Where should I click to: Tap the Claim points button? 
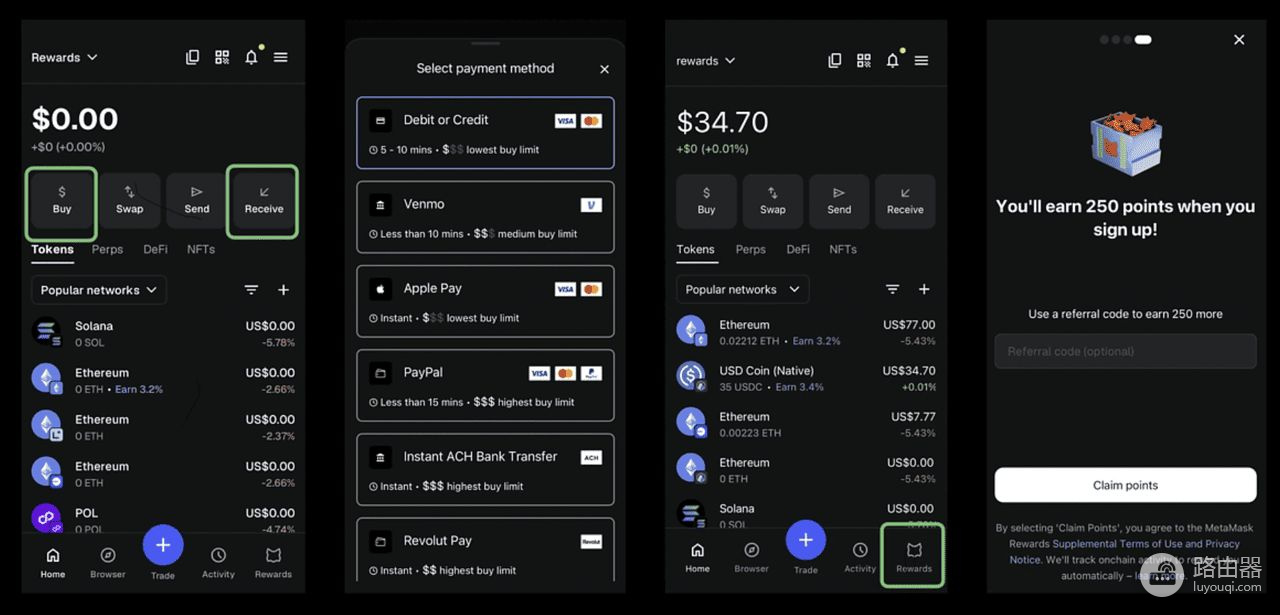(1125, 485)
